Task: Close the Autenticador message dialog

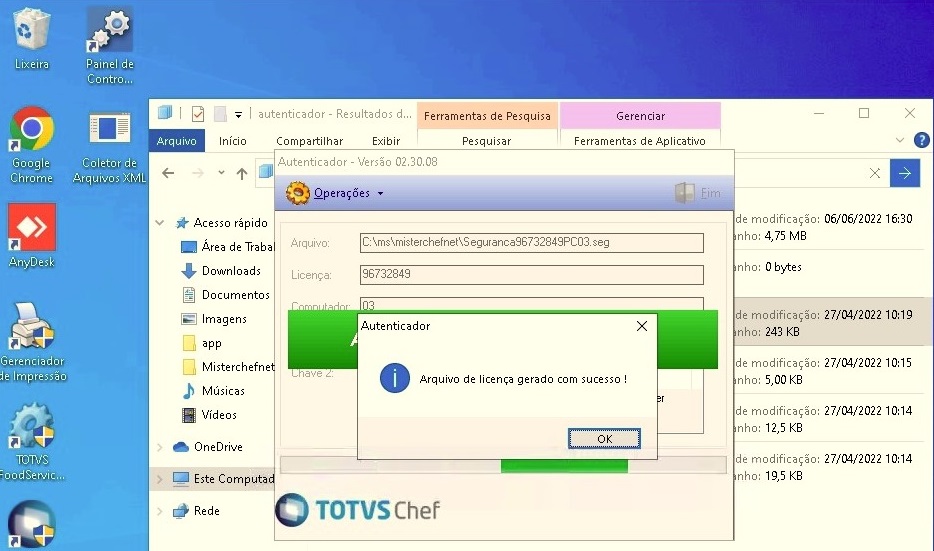Action: [x=642, y=326]
